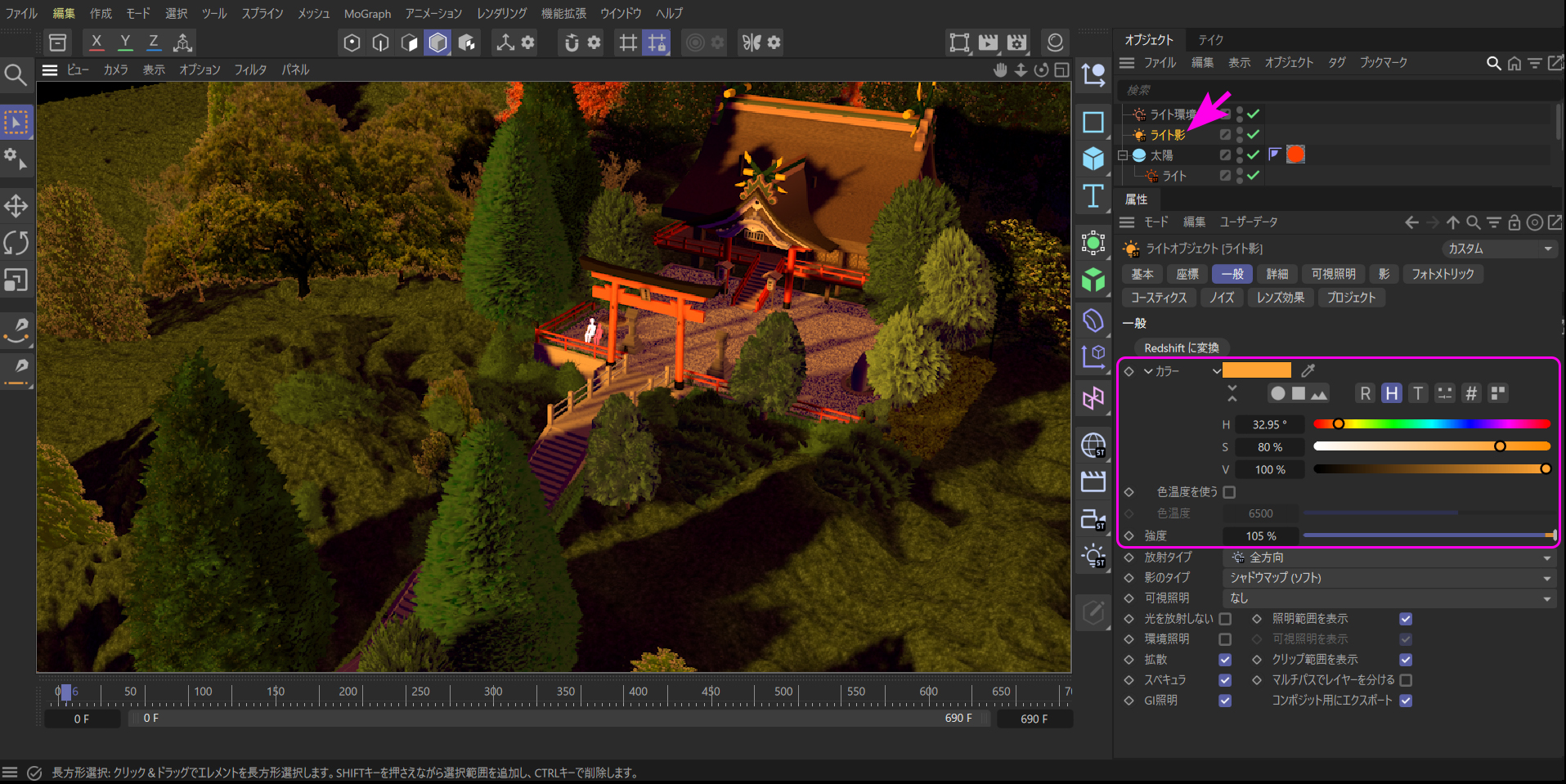Open the フォトメトリック tab button
Screen dimensions: 1566x784
(1443, 274)
